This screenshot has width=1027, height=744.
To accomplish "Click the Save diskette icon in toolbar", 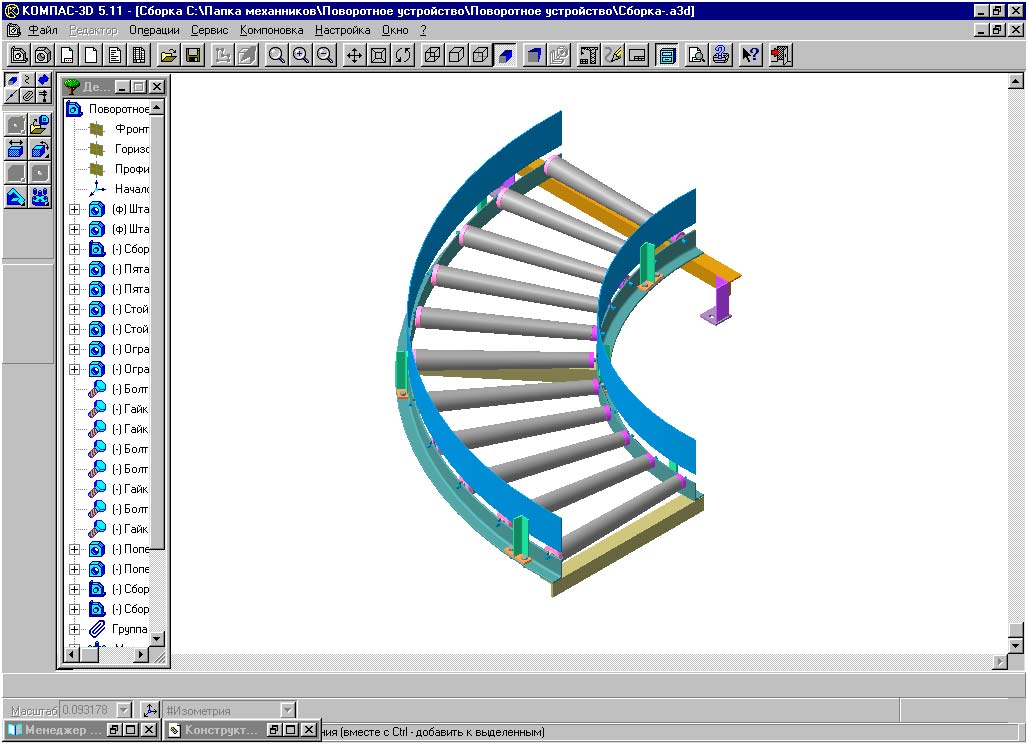I will click(193, 55).
